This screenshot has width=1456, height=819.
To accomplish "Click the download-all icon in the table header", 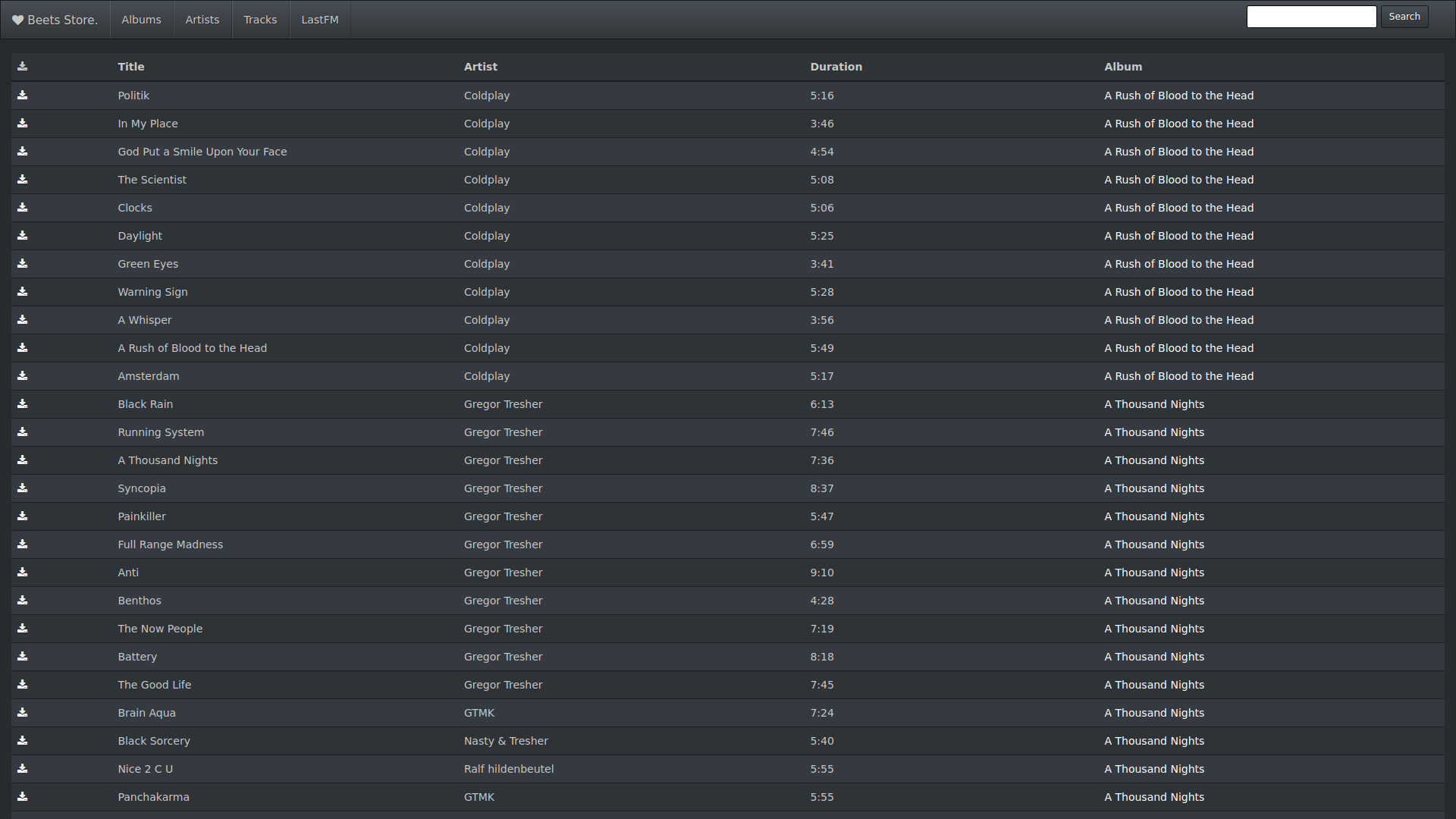I will [23, 67].
